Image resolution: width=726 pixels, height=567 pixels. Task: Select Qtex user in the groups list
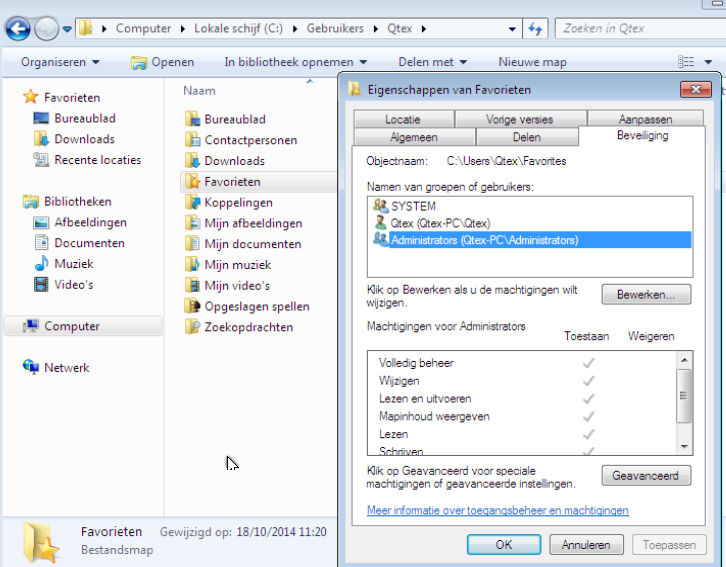click(440, 223)
